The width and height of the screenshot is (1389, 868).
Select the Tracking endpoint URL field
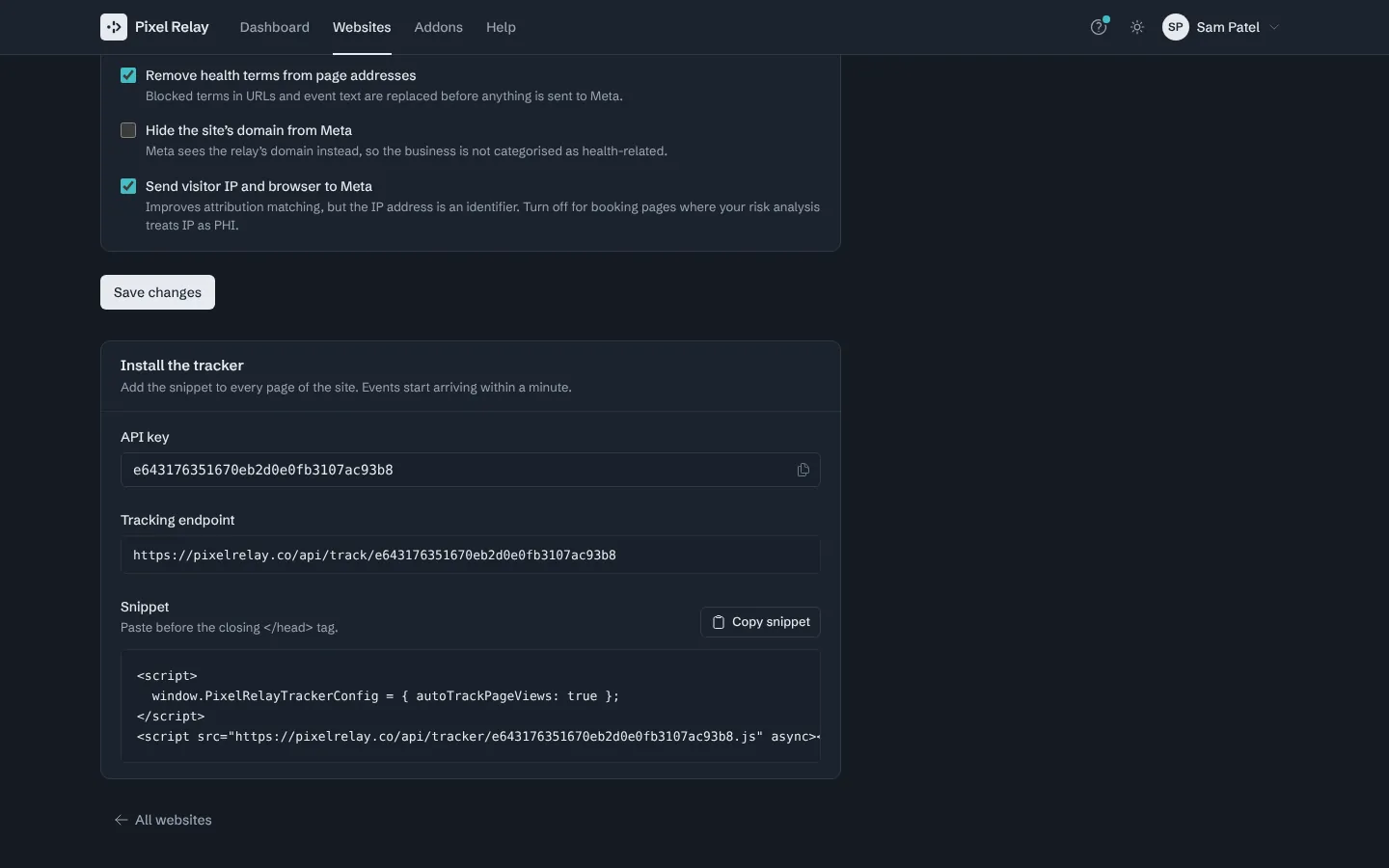(x=471, y=556)
